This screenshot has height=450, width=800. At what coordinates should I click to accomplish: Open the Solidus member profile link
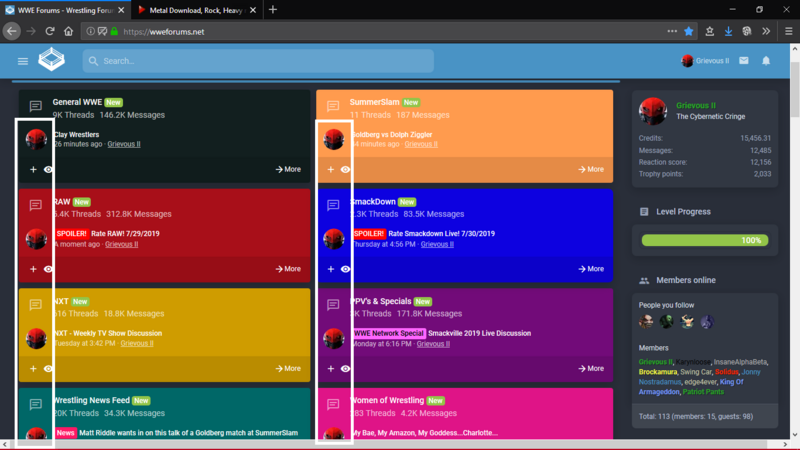727,372
